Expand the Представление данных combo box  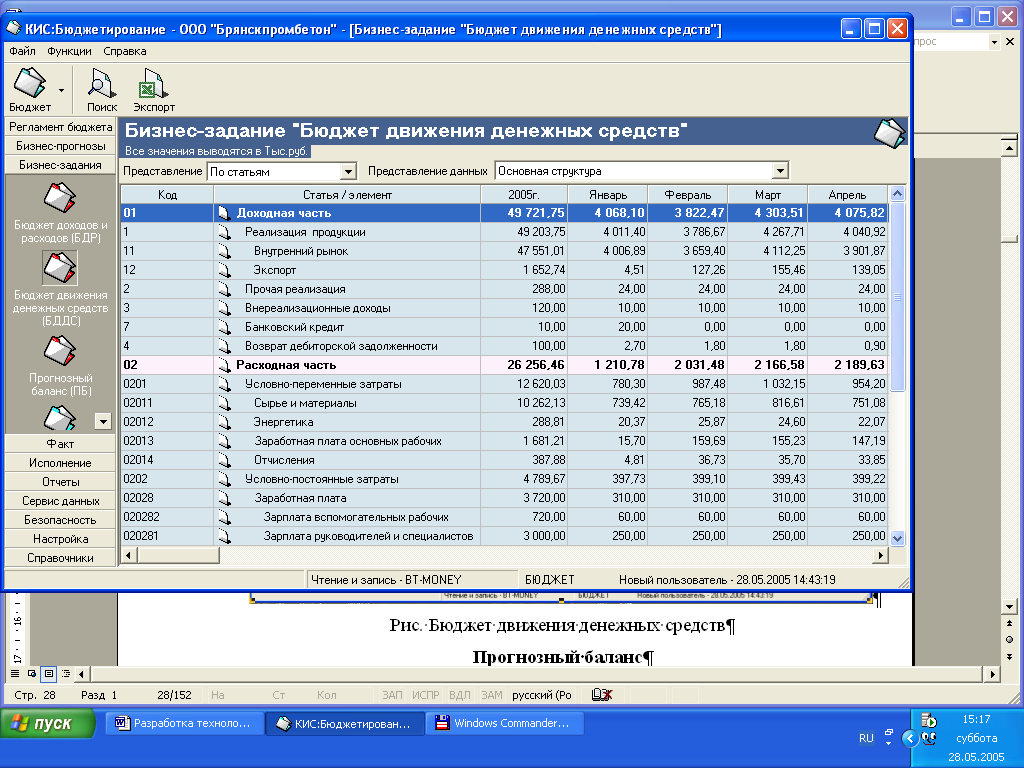point(780,172)
